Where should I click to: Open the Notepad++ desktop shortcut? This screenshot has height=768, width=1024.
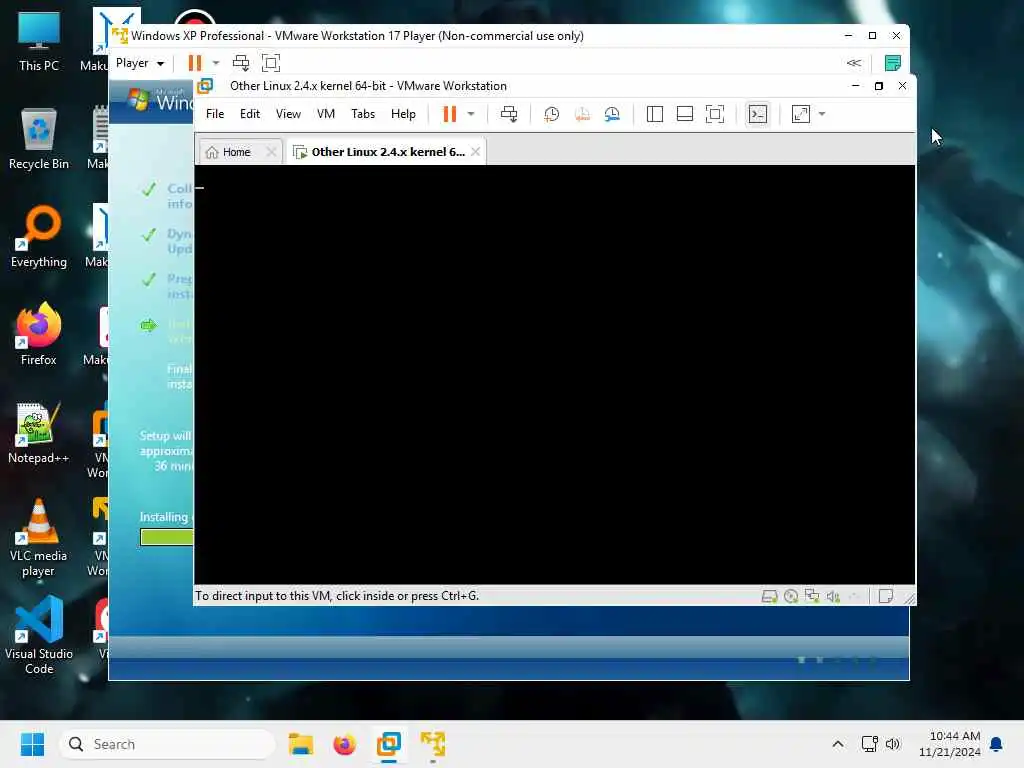(x=39, y=432)
